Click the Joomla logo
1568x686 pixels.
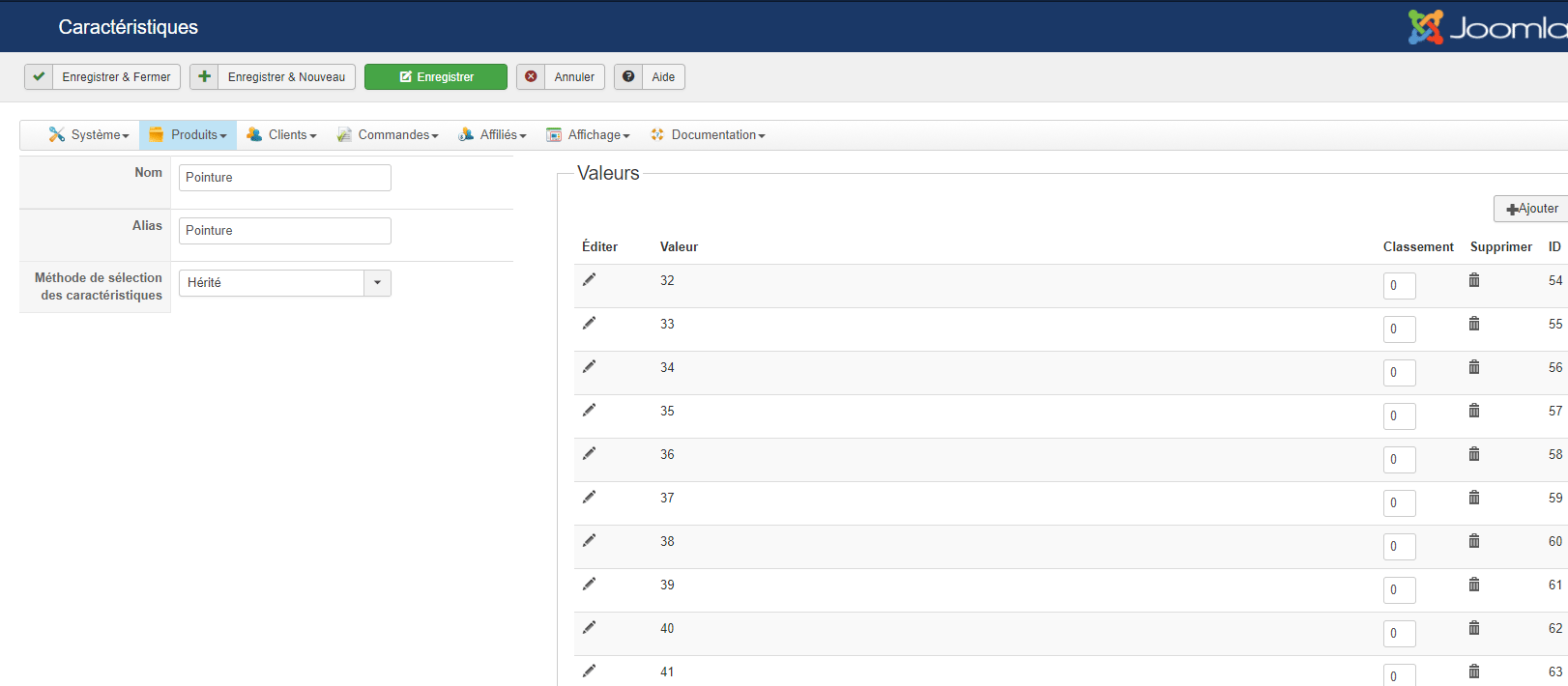(1486, 27)
